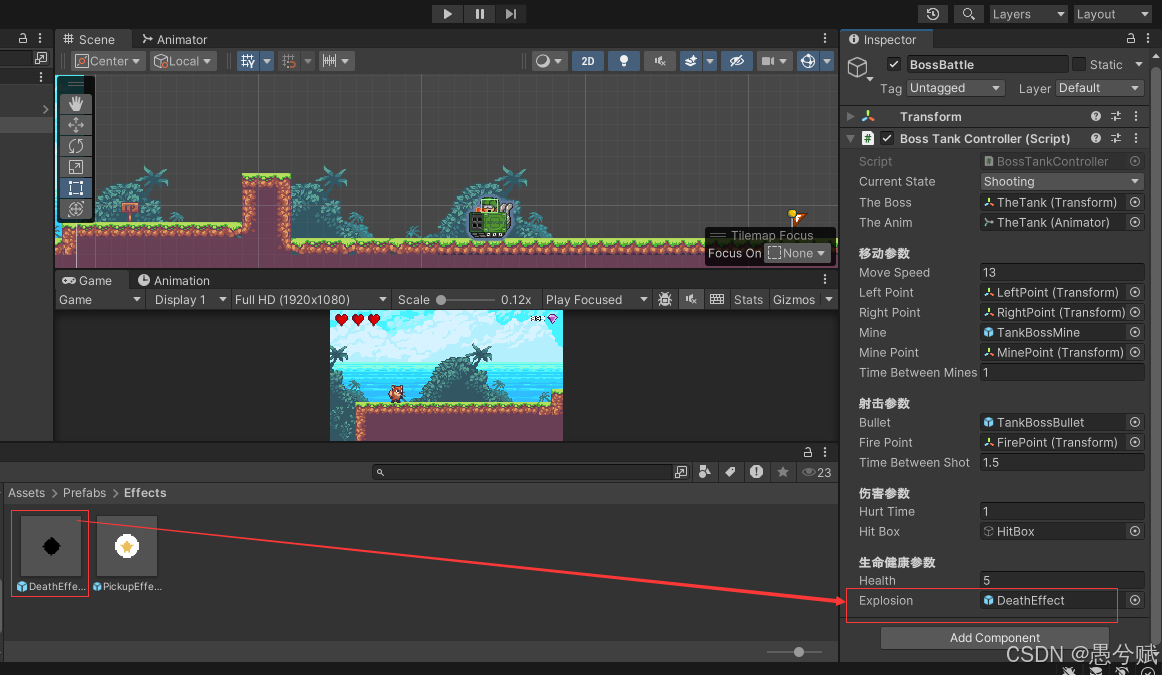
Task: Toggle grid snapping icon in Scene toolbar
Action: click(x=248, y=61)
